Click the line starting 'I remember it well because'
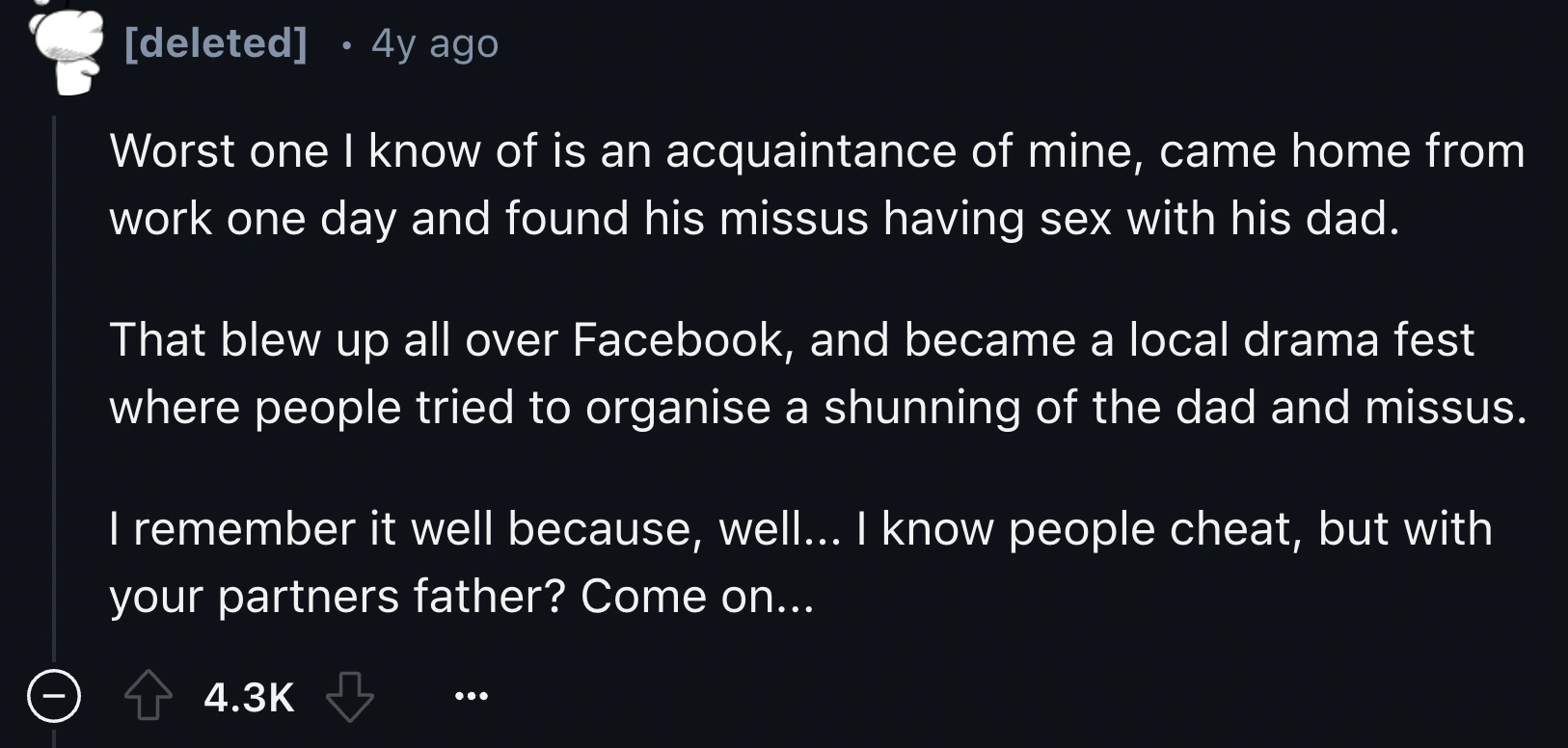The height and width of the screenshot is (748, 1568). tap(800, 529)
